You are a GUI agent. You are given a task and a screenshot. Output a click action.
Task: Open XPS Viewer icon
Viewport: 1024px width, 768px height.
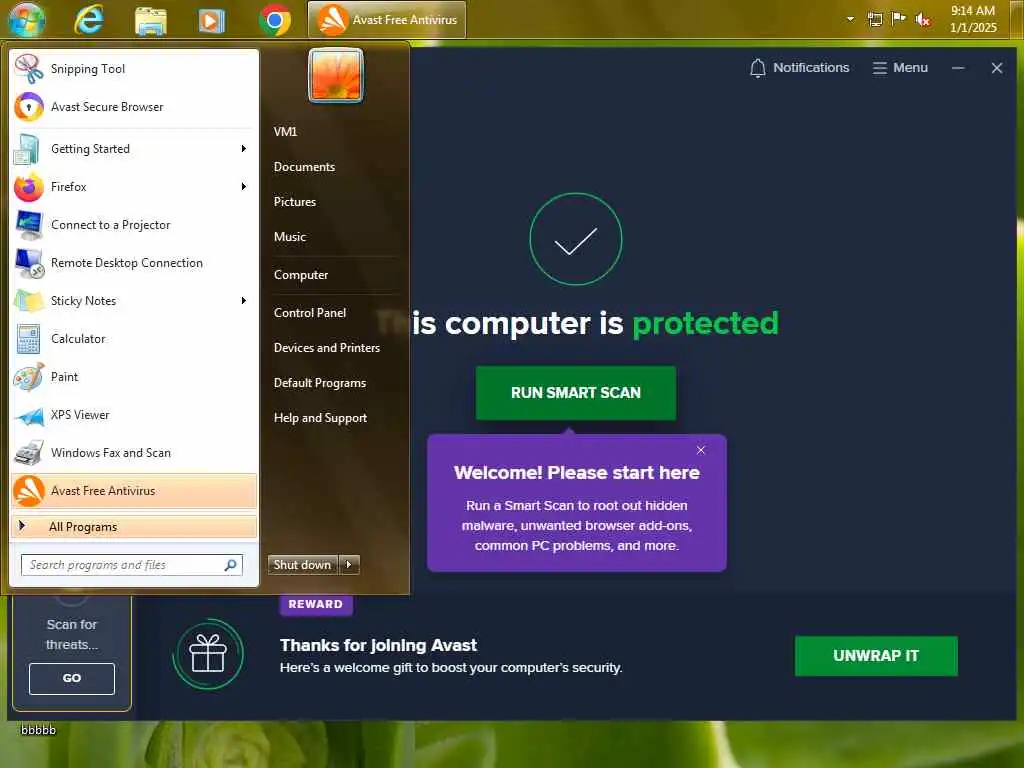[29, 415]
